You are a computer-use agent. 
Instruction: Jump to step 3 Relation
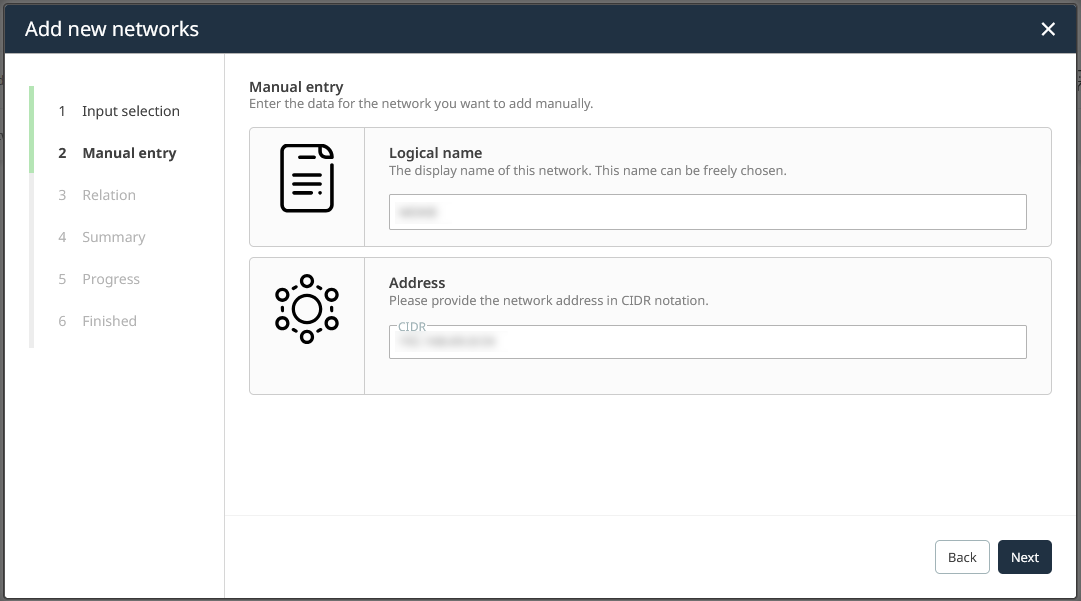pyautogui.click(x=108, y=195)
